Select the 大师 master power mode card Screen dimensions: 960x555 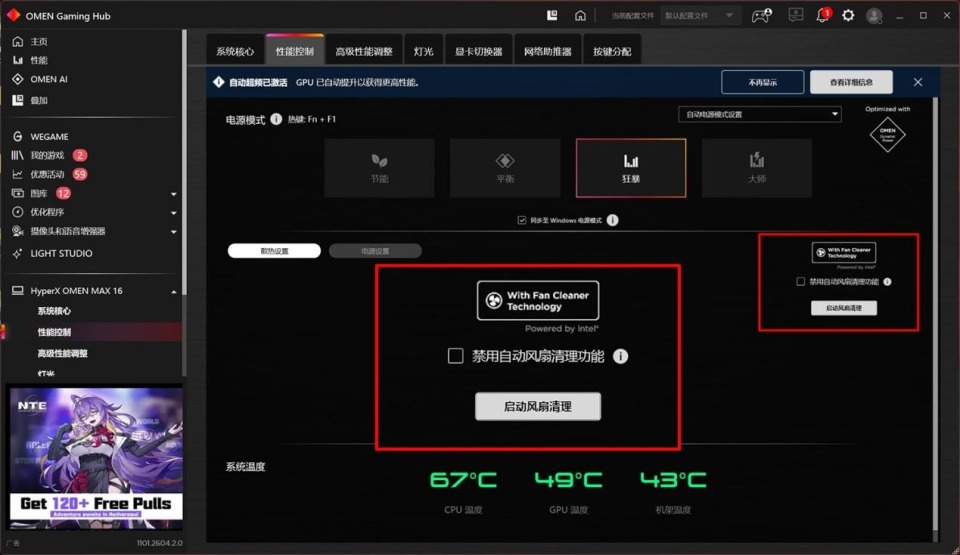pyautogui.click(x=757, y=168)
